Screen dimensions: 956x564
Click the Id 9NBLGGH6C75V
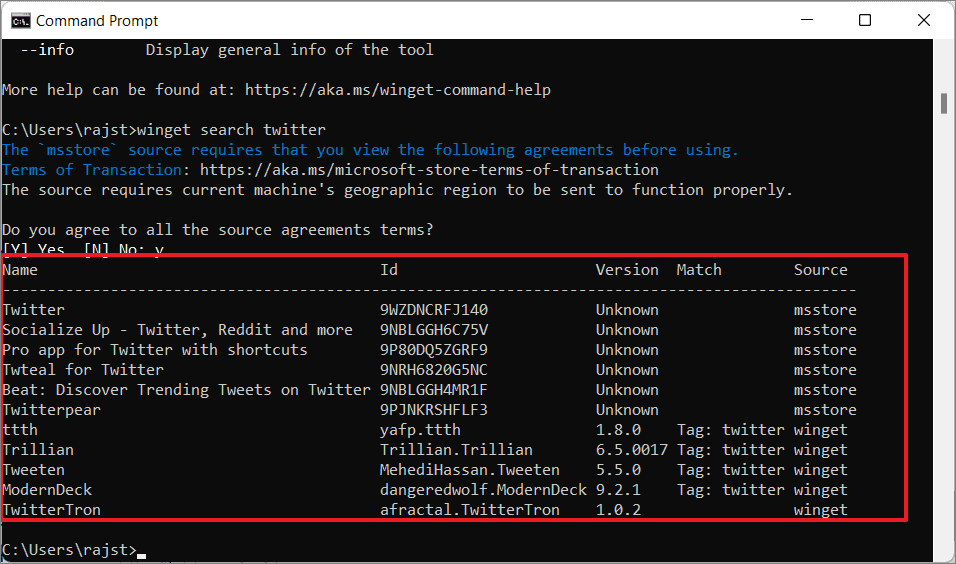point(434,330)
